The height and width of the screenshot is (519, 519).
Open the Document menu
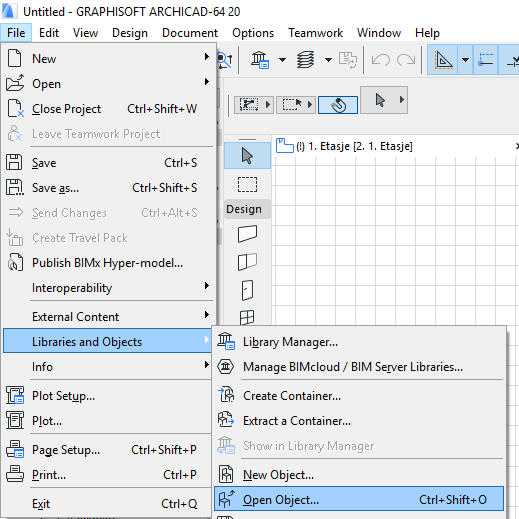click(190, 33)
